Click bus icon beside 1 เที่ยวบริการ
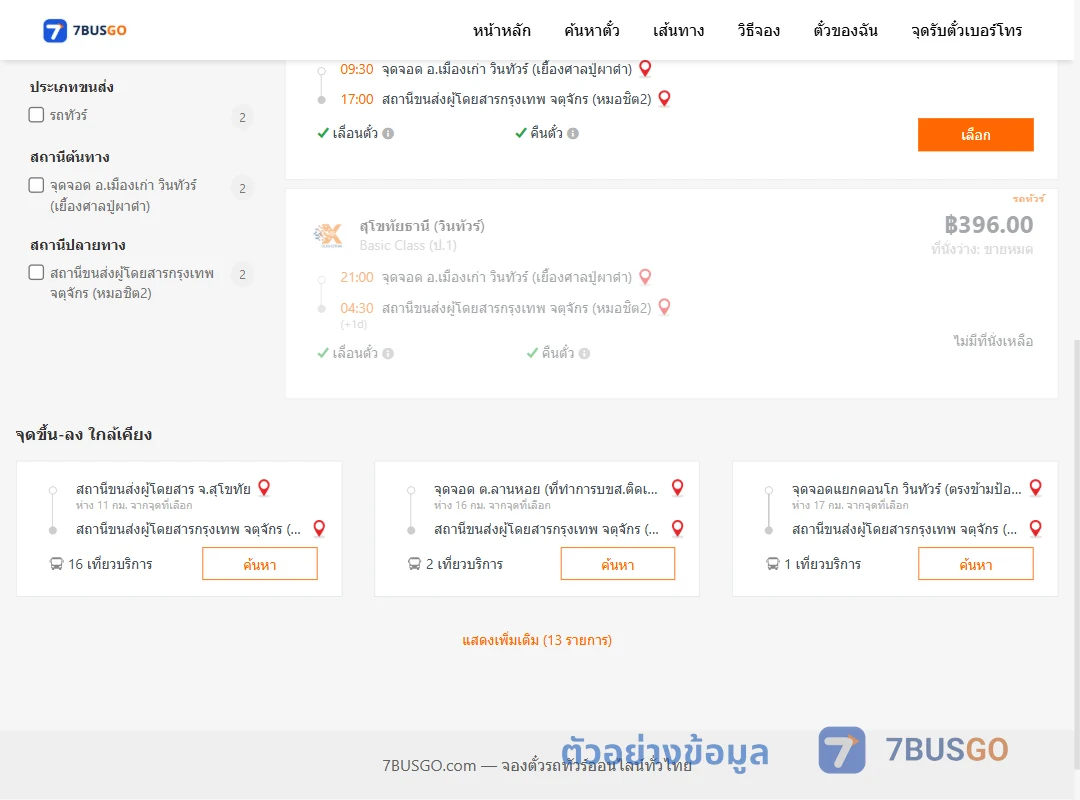 tap(773, 564)
